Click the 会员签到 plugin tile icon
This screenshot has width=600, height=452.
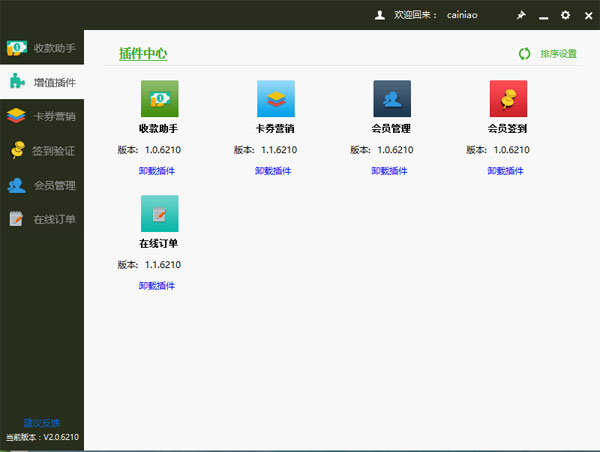pyautogui.click(x=508, y=99)
